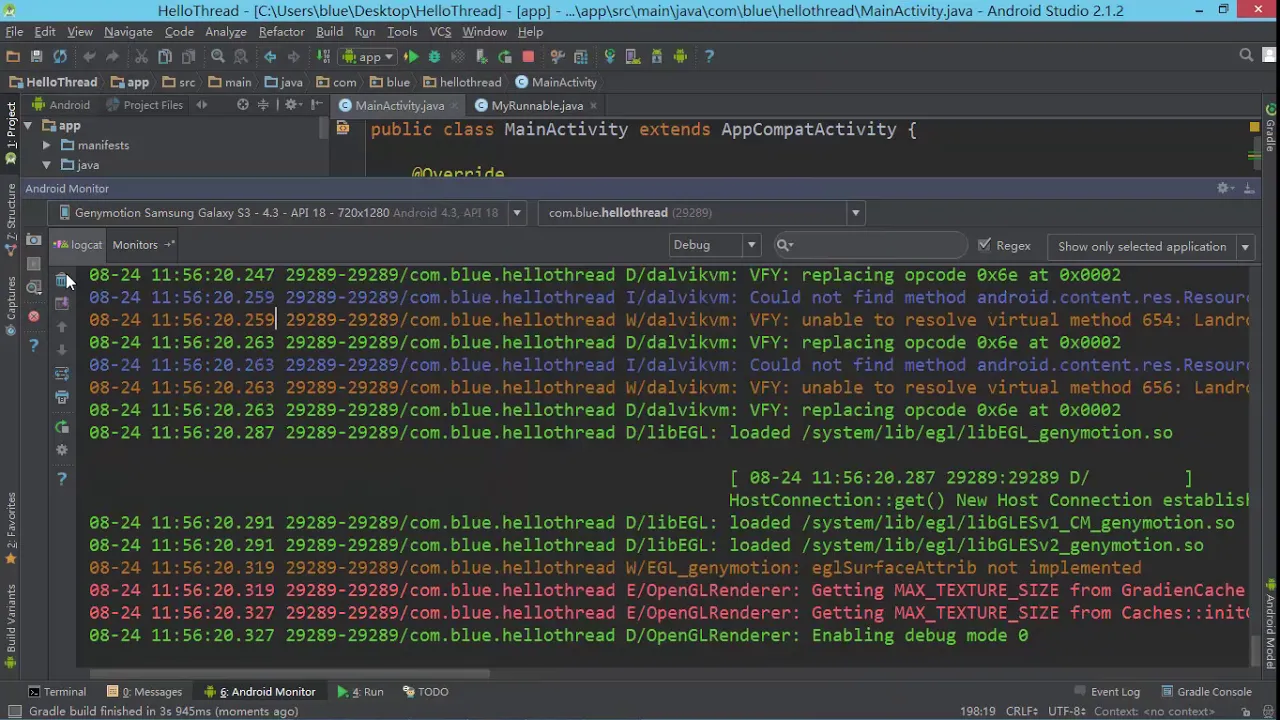Click 'Gradle build finished' status text
This screenshot has width=1280, height=720.
click(163, 712)
